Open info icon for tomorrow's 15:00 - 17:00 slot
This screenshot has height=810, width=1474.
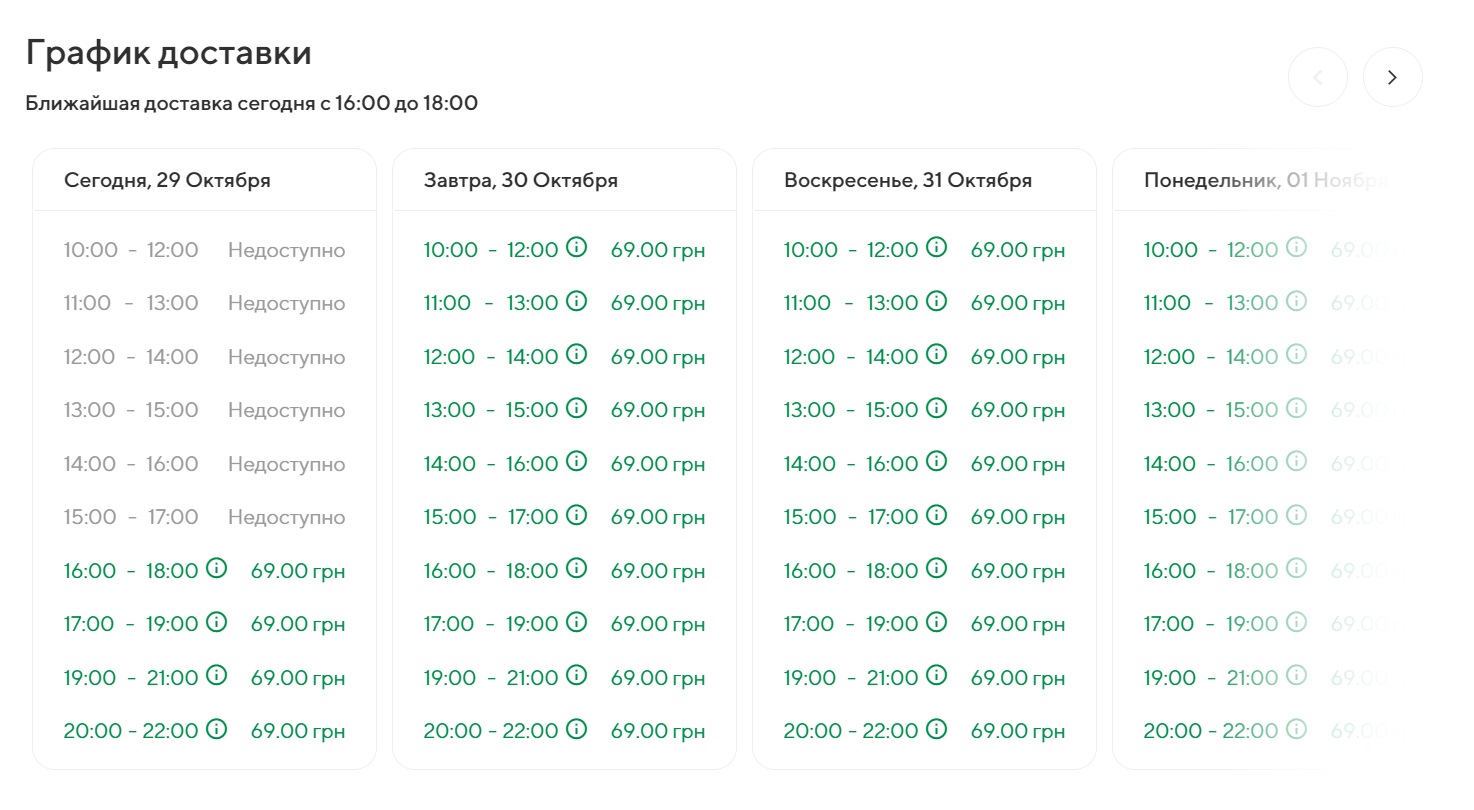coord(576,515)
